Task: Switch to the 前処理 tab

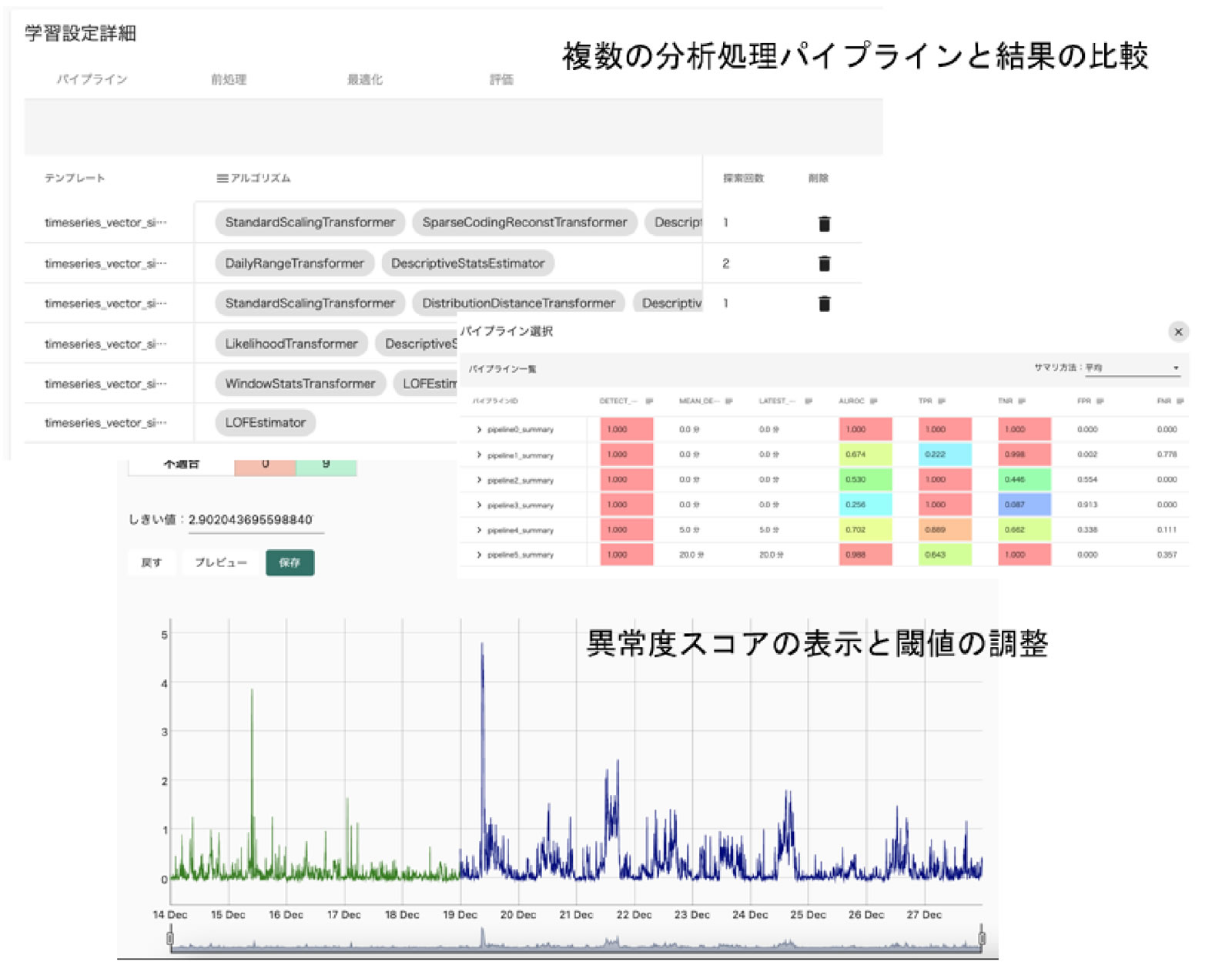Action: click(x=229, y=79)
